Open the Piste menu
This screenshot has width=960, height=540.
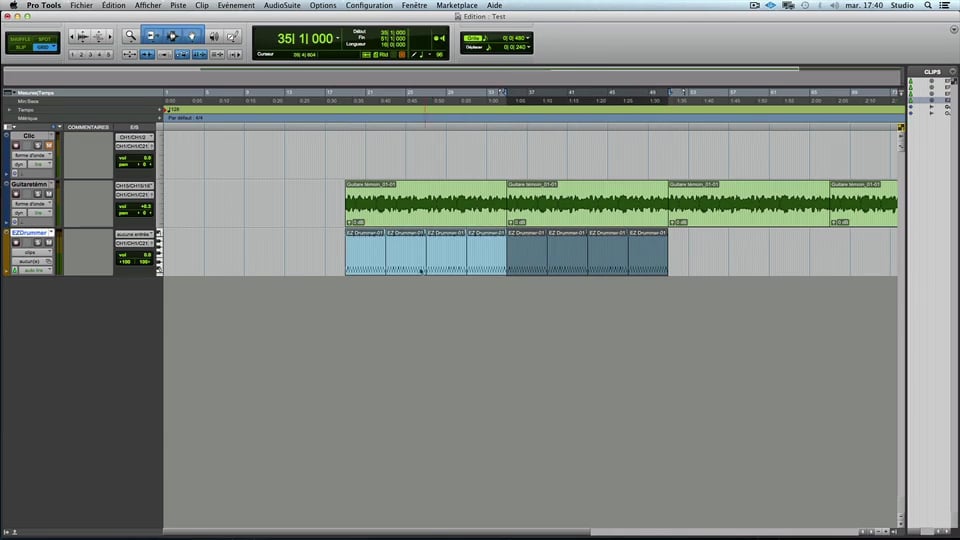[x=178, y=5]
